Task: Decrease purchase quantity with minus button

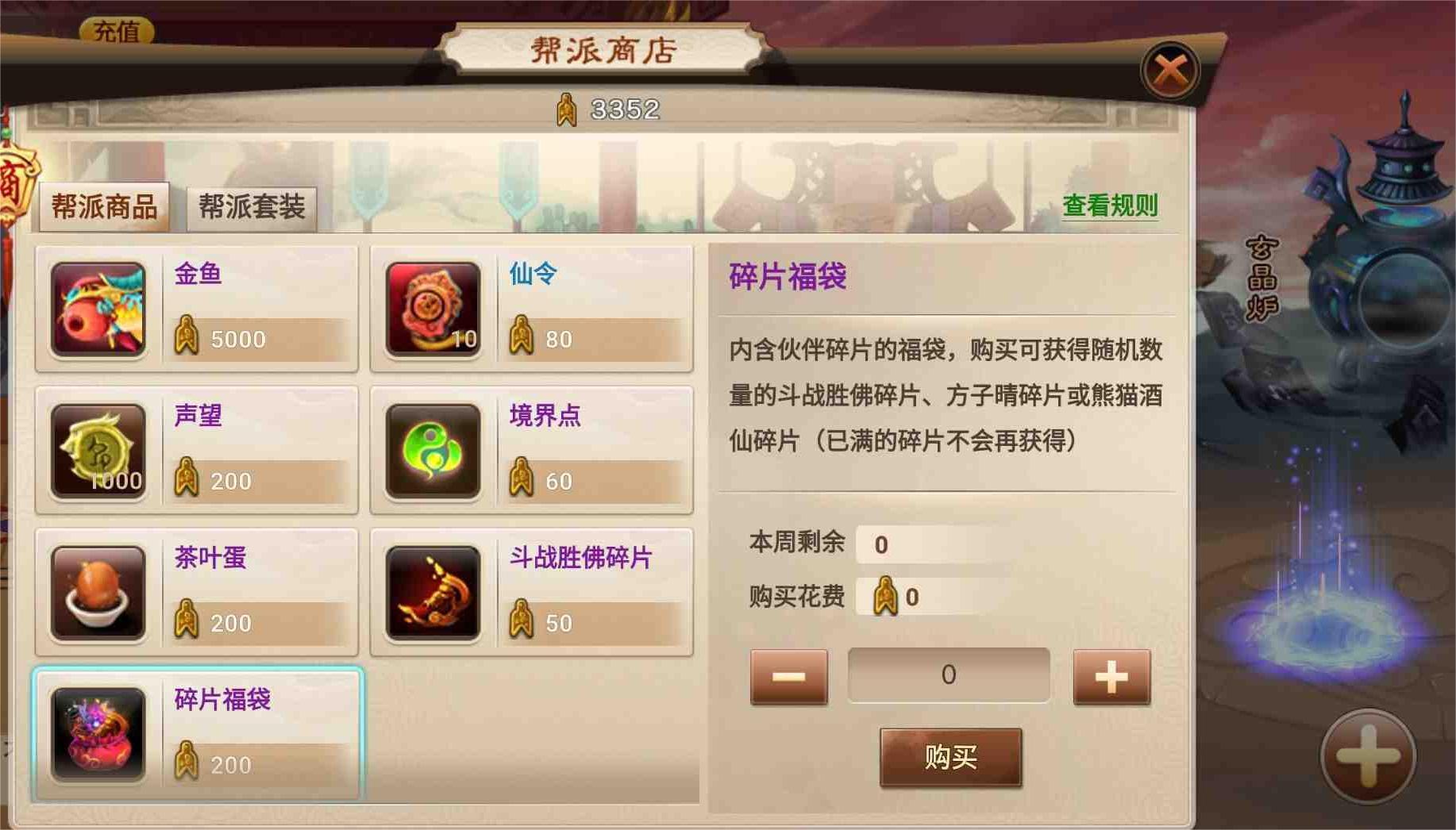Action: pos(789,677)
